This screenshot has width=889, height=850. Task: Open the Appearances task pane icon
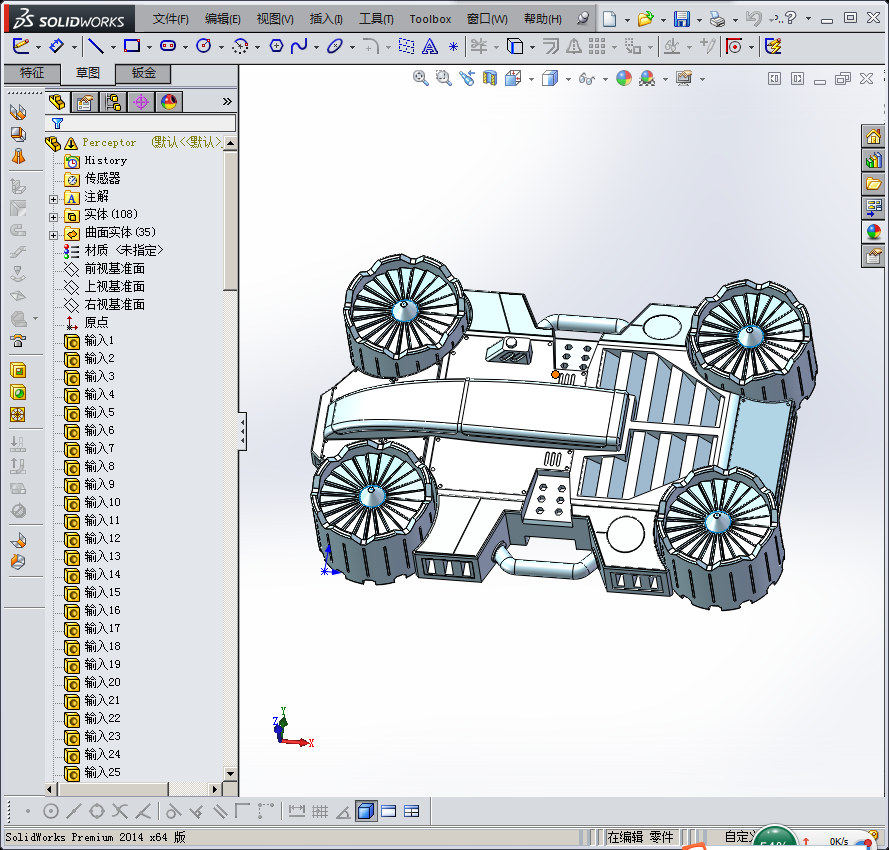point(873,232)
